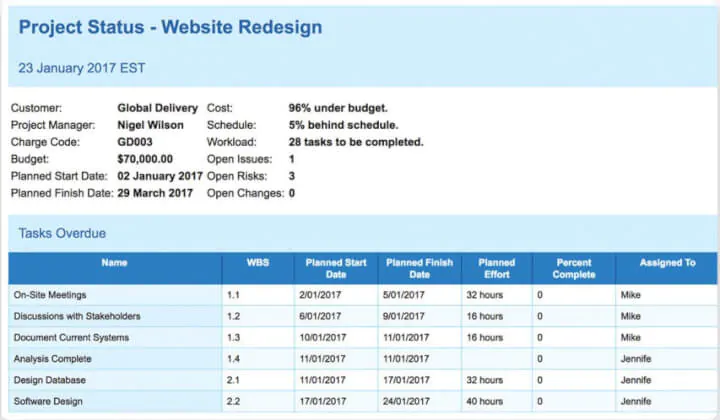Click the charge code GD003
This screenshot has width=720, height=420.
pos(135,142)
